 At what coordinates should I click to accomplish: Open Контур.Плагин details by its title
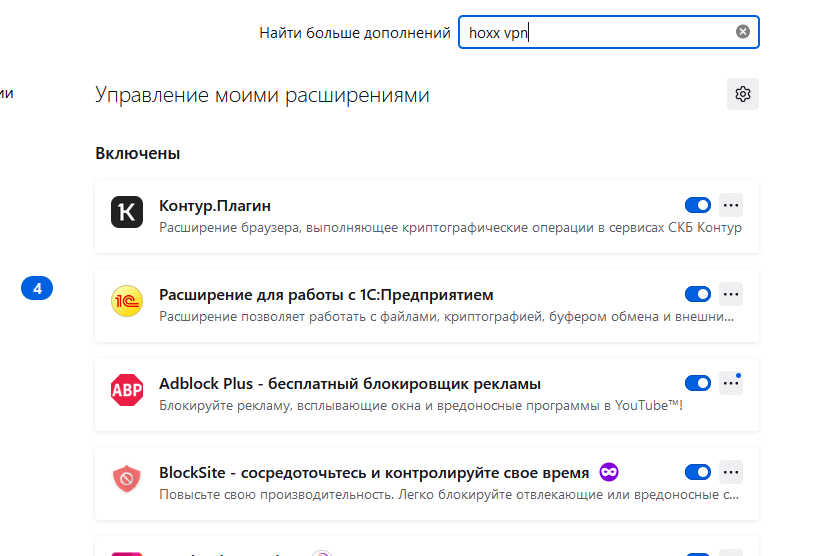click(x=215, y=206)
